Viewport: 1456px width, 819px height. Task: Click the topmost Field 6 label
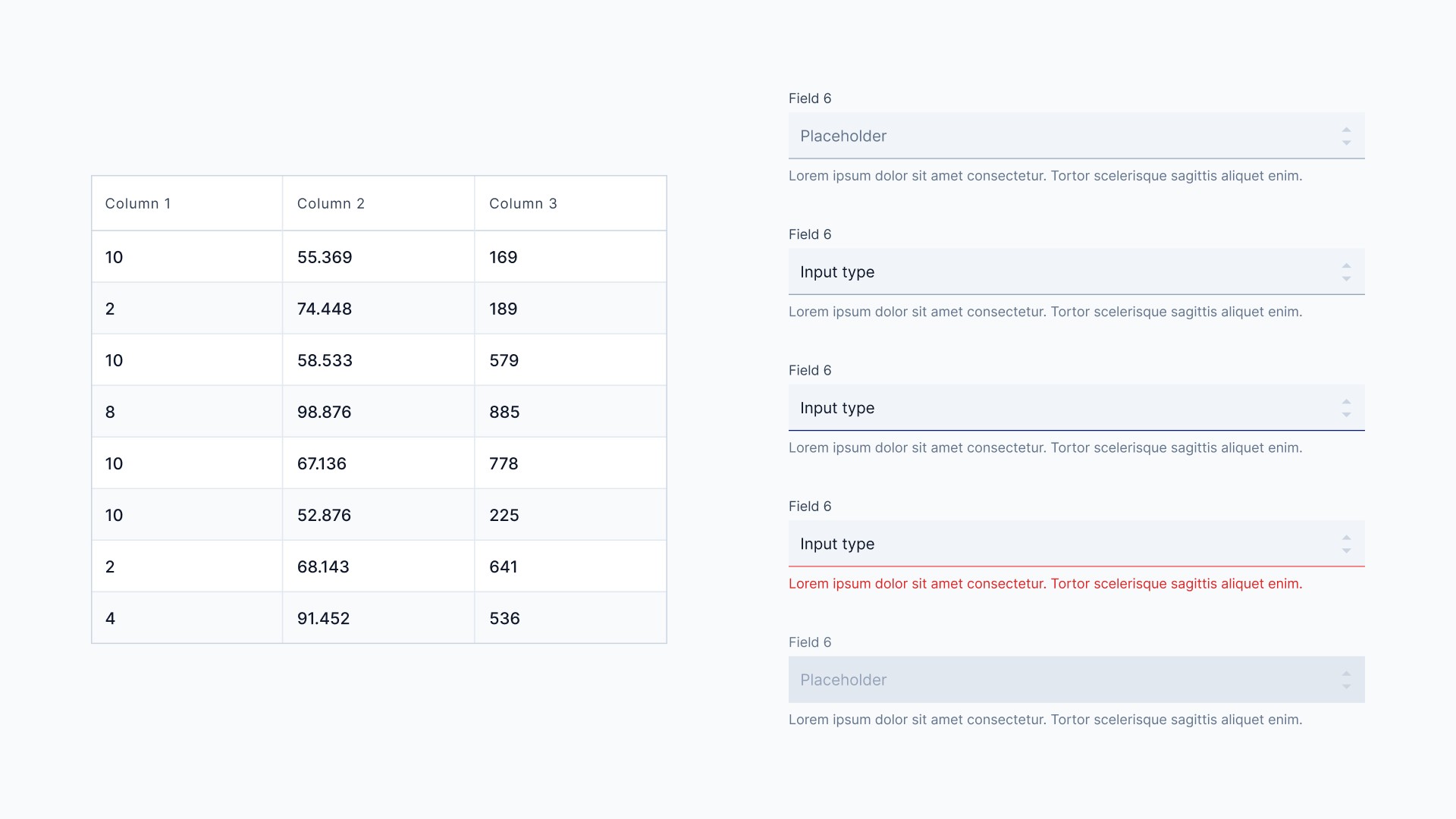point(809,99)
